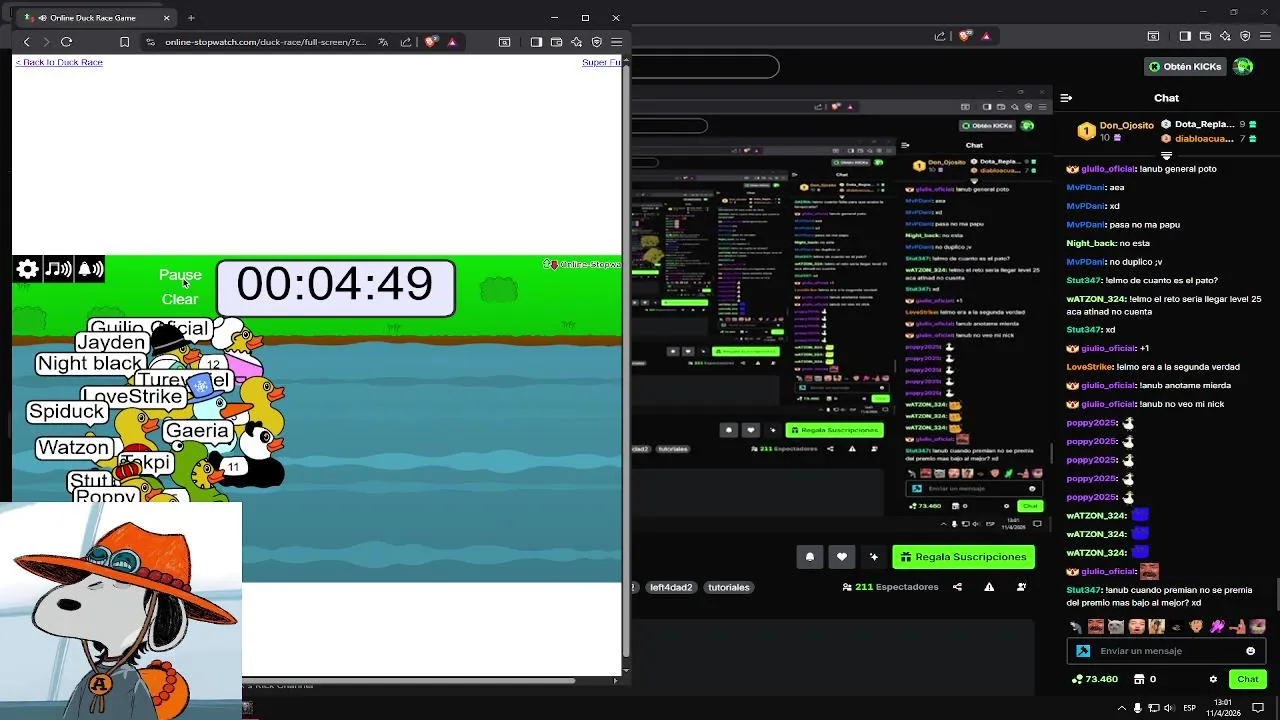Click the heart follow icon
The height and width of the screenshot is (720, 1280).
[x=842, y=557]
